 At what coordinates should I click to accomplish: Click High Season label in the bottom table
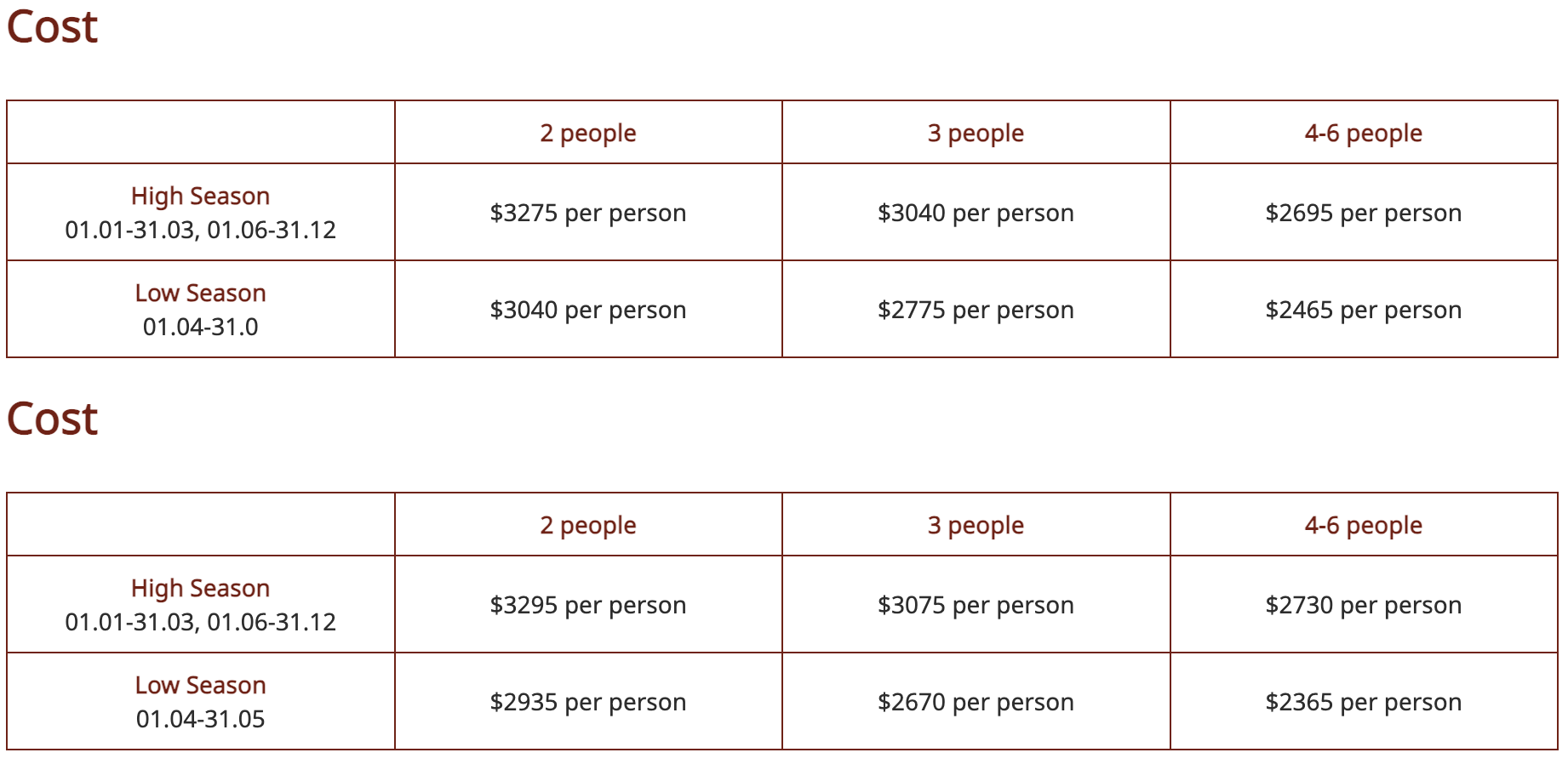pyautogui.click(x=200, y=588)
